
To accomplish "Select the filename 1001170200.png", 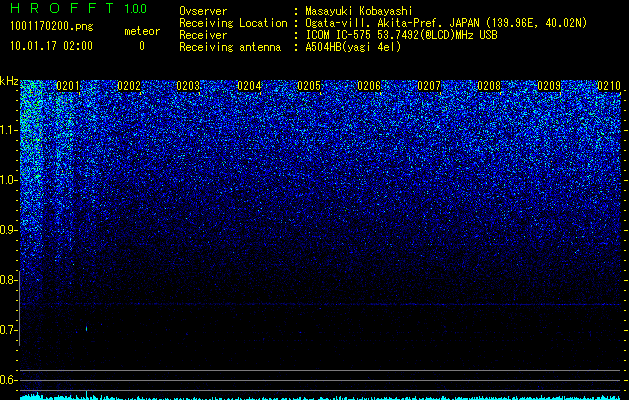I will pyautogui.click(x=52, y=27).
